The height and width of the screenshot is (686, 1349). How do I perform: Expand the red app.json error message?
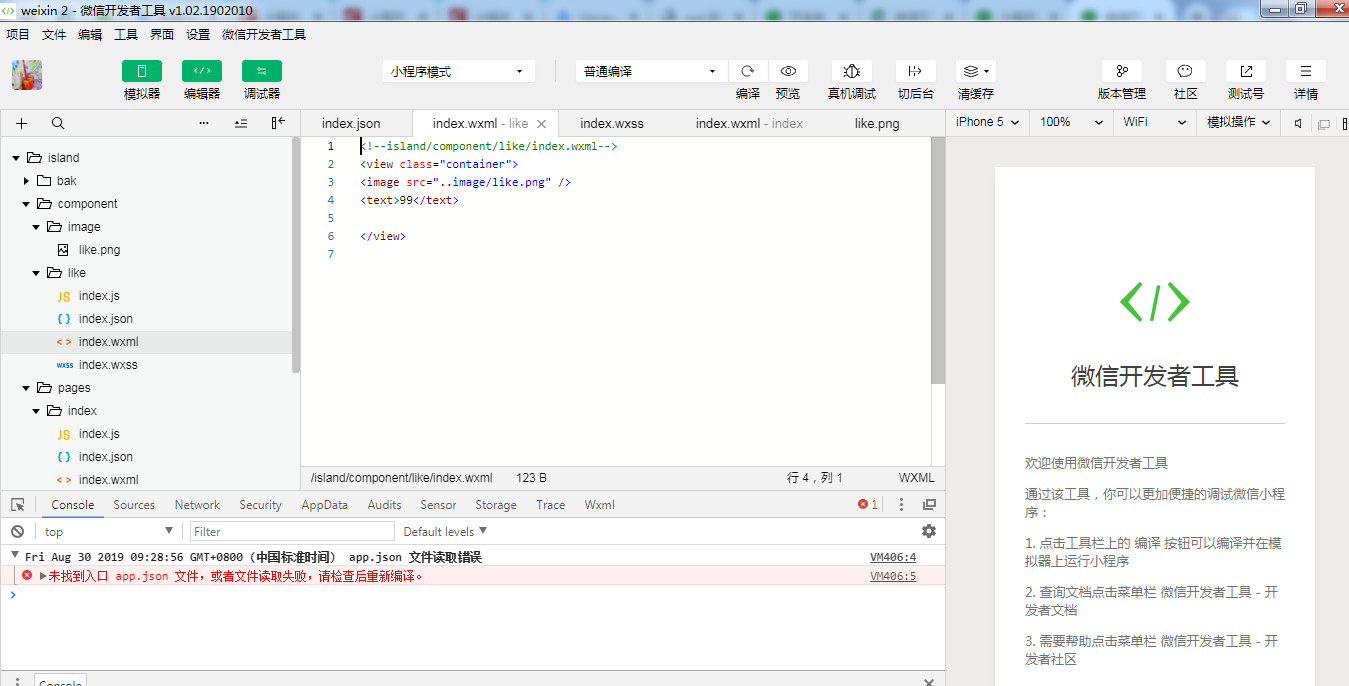43,576
